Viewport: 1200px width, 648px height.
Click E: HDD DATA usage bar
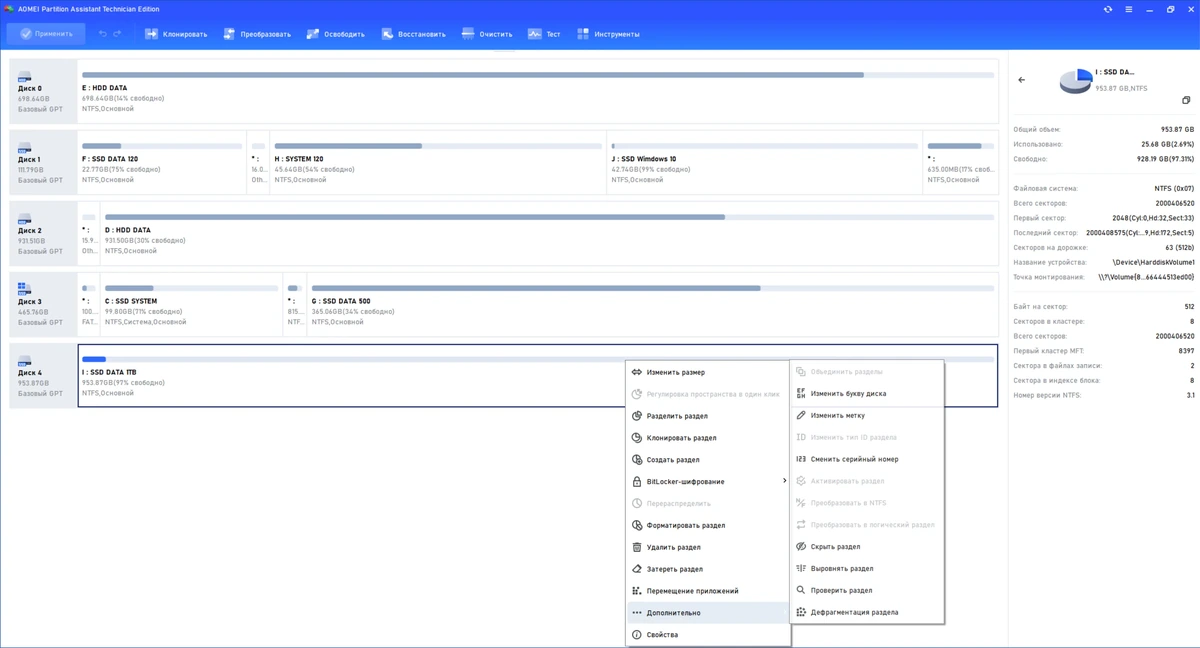538,75
